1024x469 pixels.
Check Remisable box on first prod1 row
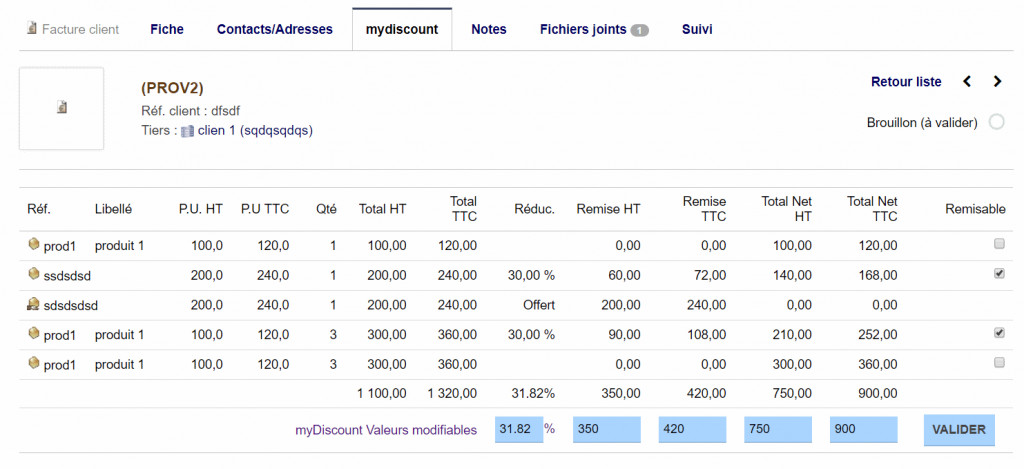pyautogui.click(x=998, y=244)
